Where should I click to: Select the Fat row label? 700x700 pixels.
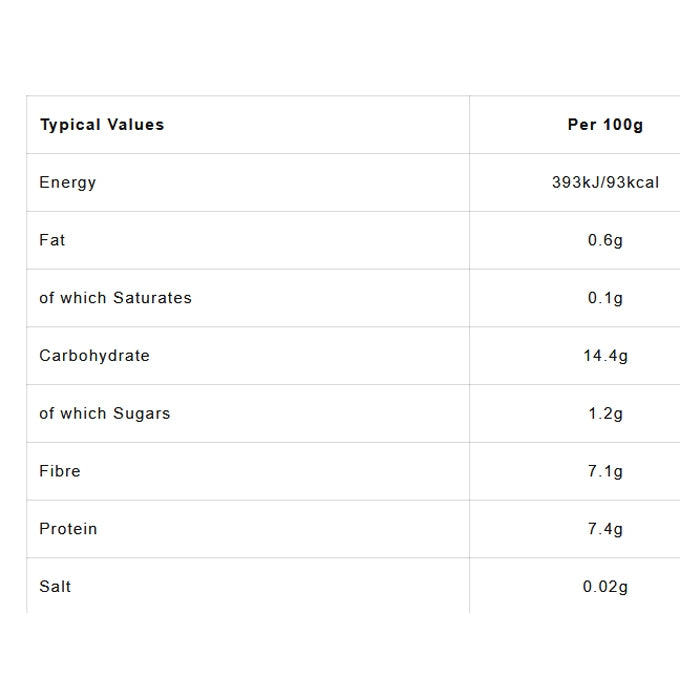tap(52, 240)
